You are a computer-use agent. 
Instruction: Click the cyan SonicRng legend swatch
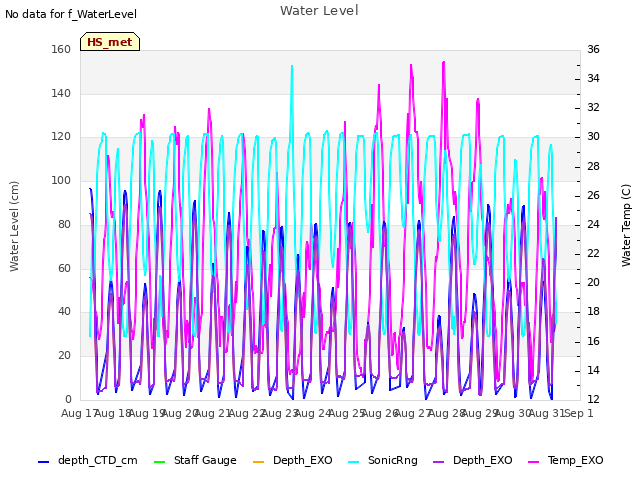353,462
